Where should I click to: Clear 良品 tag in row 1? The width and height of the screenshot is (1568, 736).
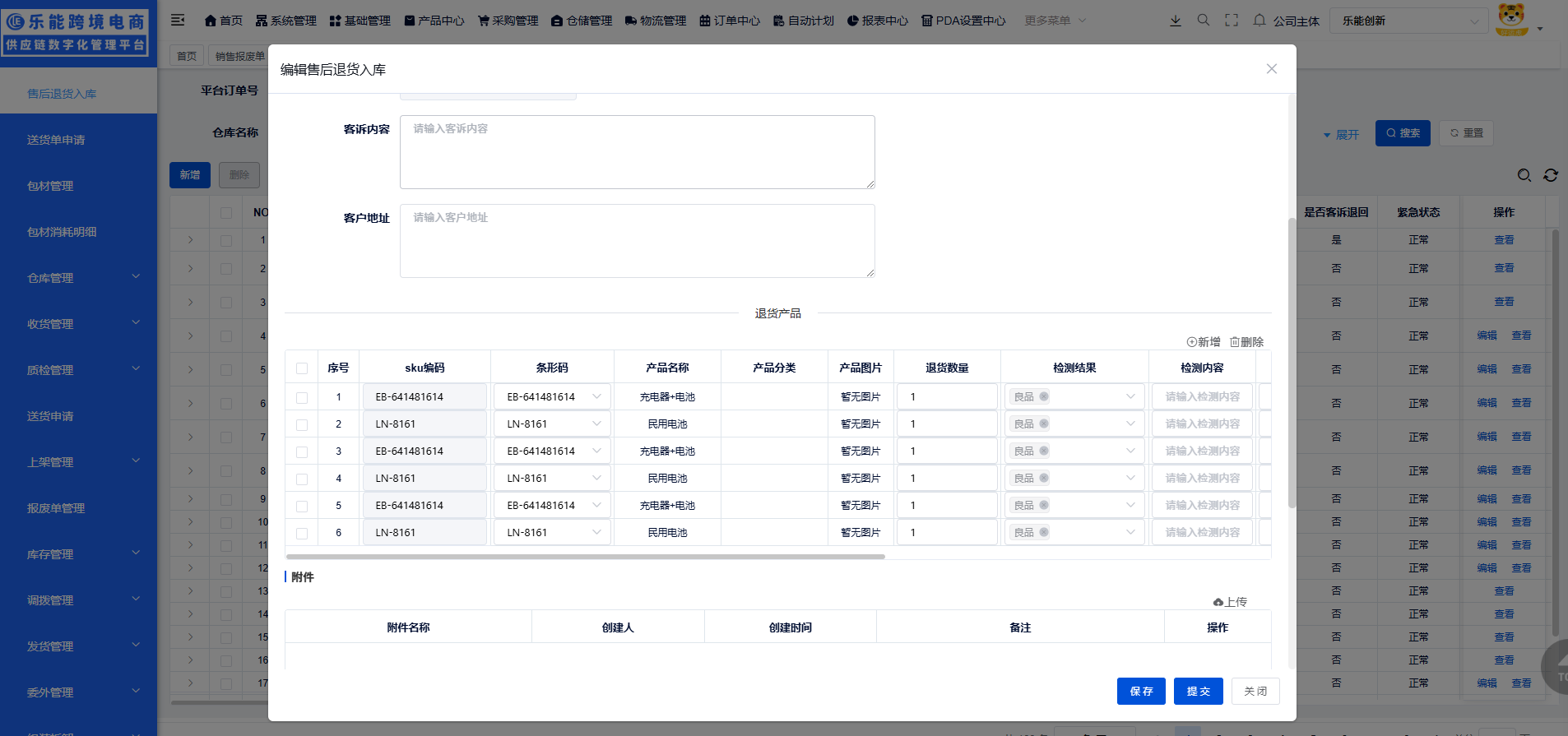(x=1044, y=396)
